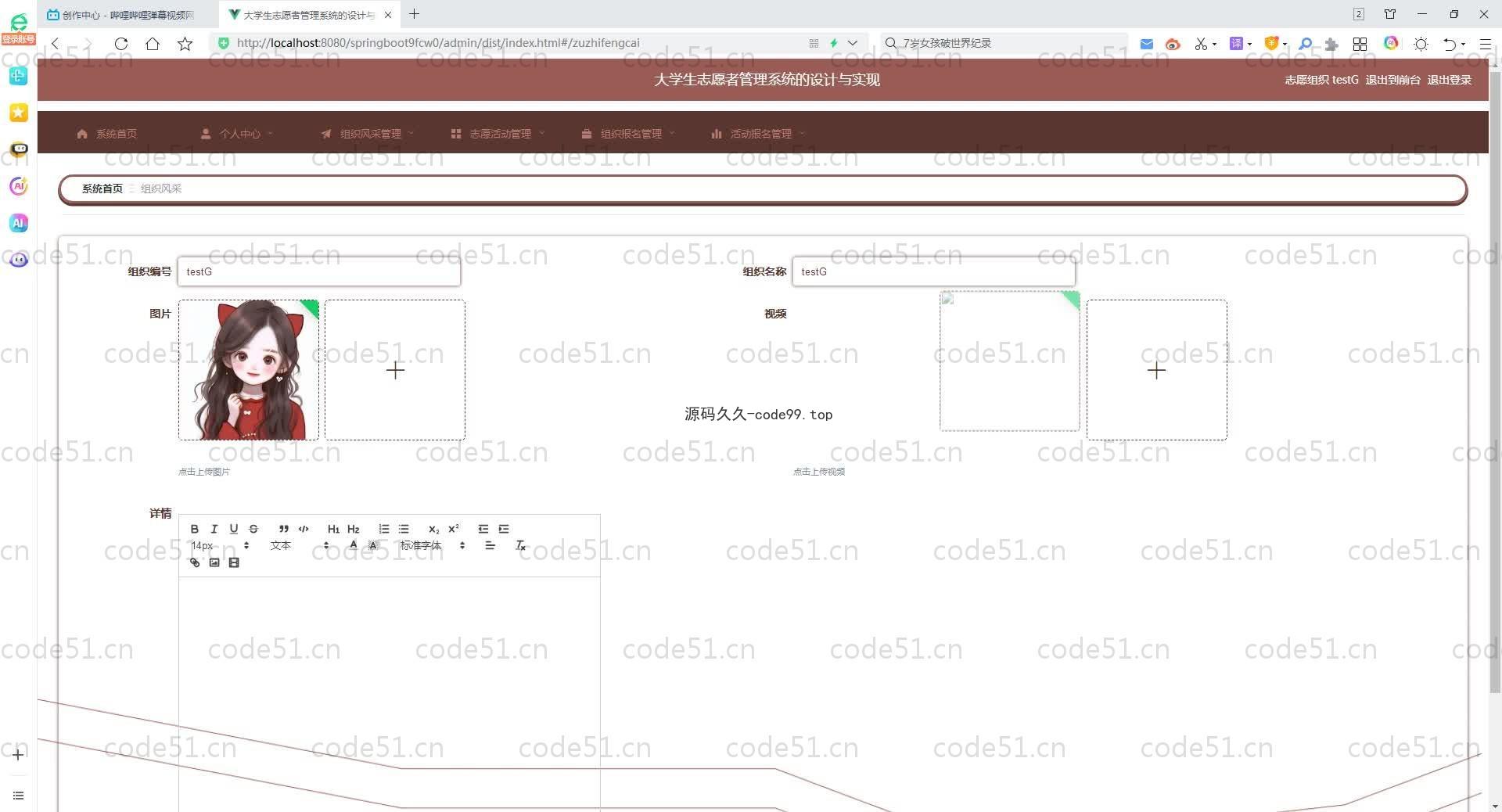
Task: Increase indent in the editor
Action: point(504,529)
